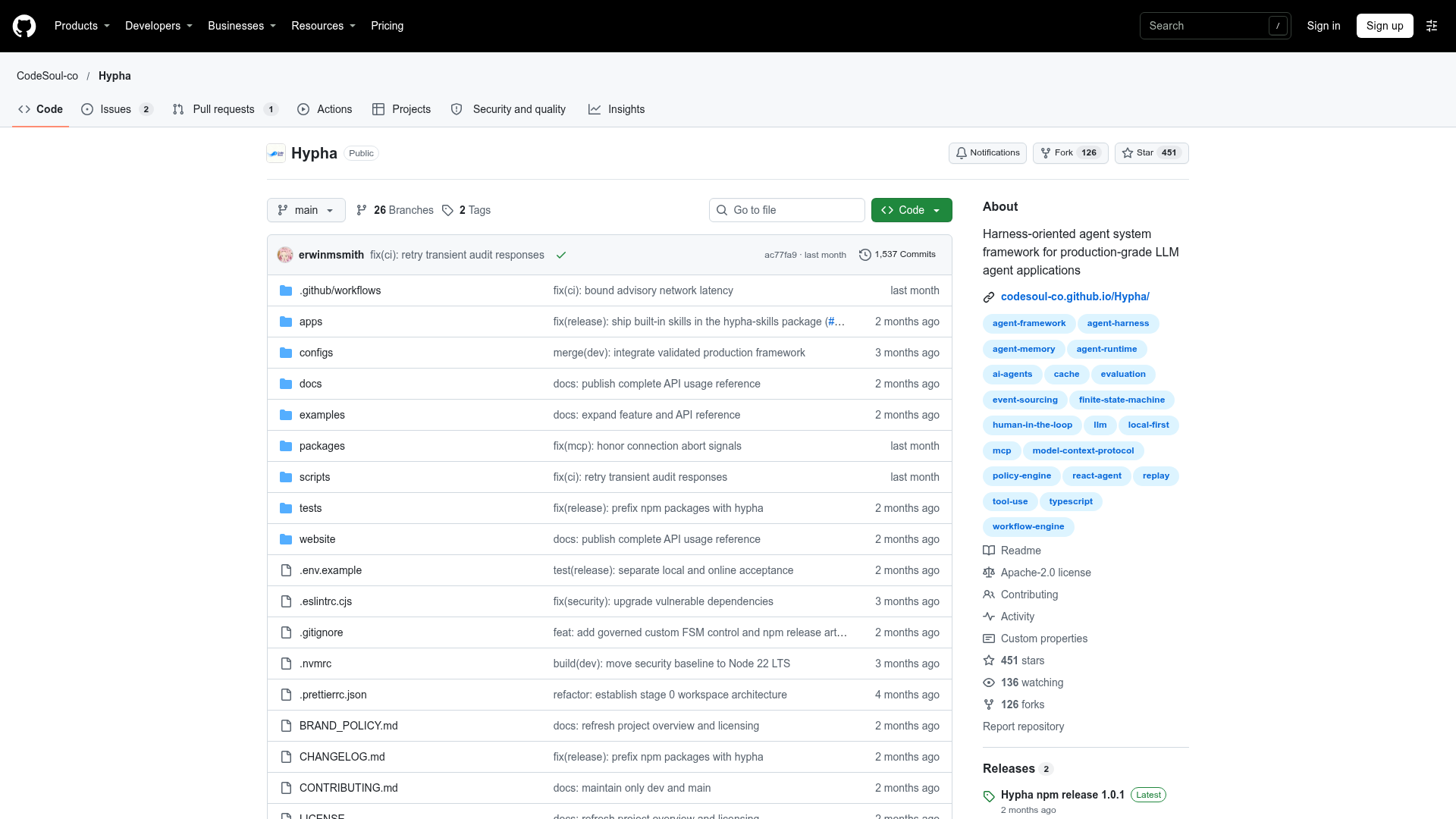Click the typescript topic tag
The height and width of the screenshot is (819, 1456).
point(1071,502)
